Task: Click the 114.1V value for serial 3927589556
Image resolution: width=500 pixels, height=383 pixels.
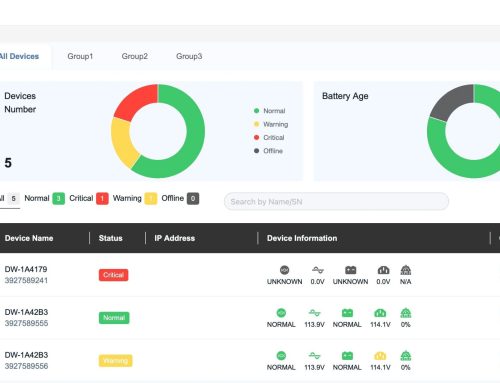Action: [380, 367]
